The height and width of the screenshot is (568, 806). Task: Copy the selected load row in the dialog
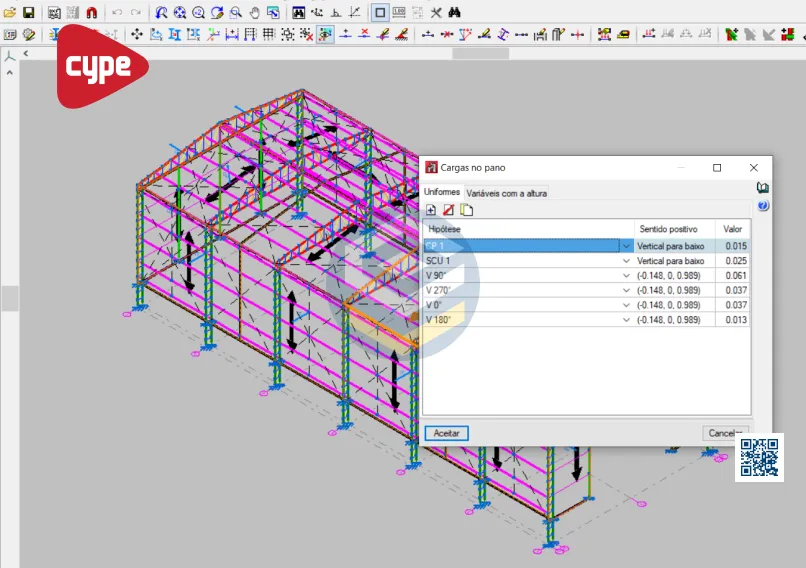[x=466, y=210]
